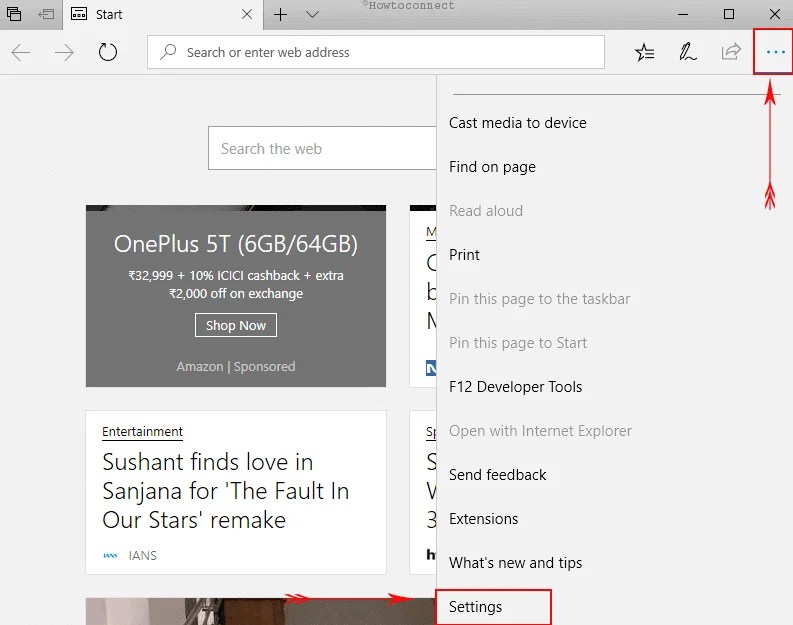Viewport: 793px width, 625px height.
Task: Minimize the Edge window
Action: (683, 14)
